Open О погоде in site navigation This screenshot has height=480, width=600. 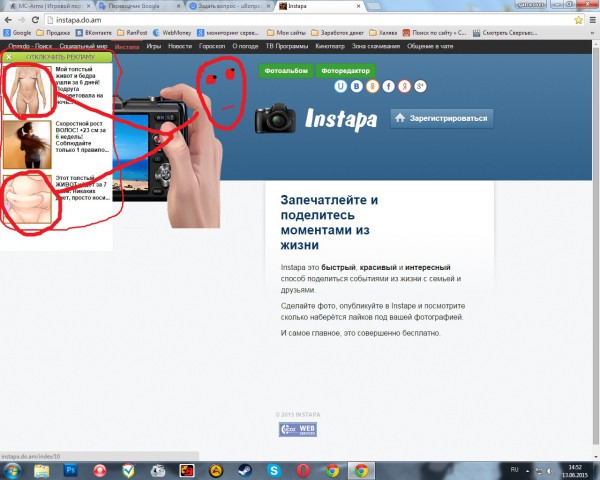tap(245, 46)
